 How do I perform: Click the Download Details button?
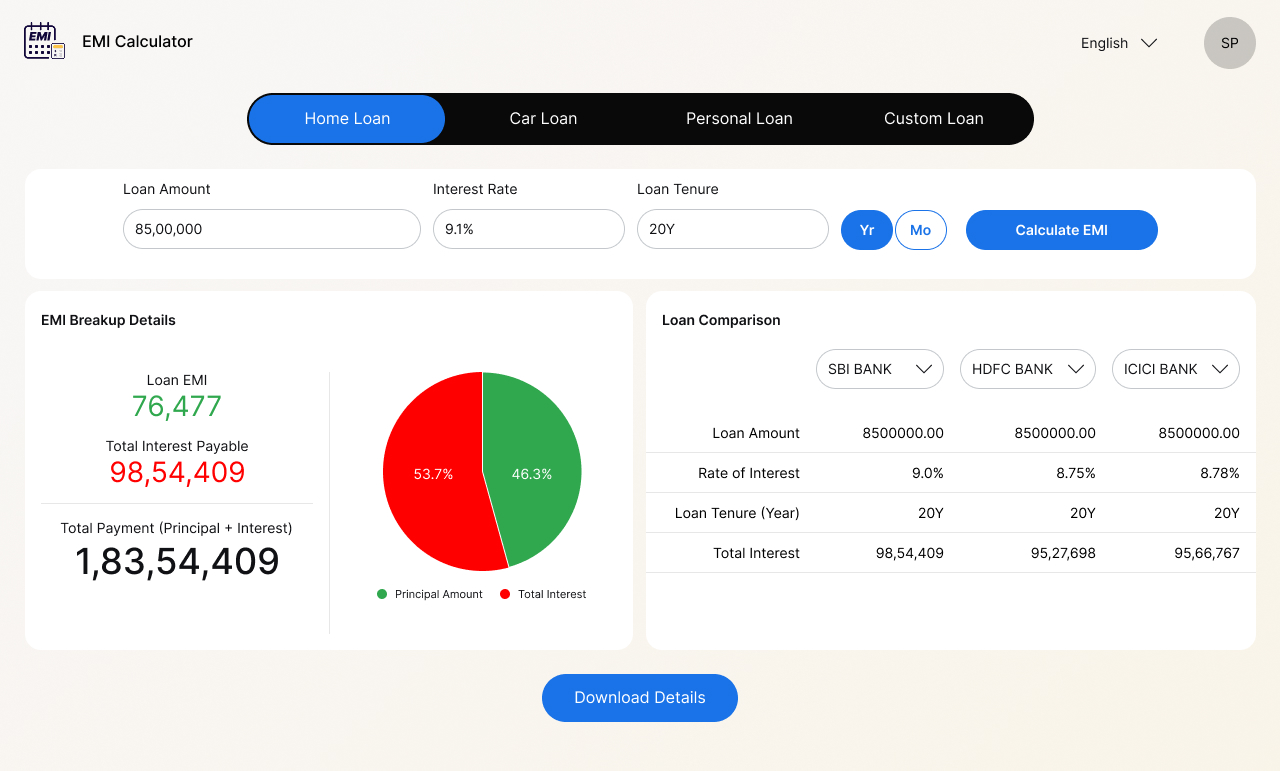pyautogui.click(x=639, y=697)
